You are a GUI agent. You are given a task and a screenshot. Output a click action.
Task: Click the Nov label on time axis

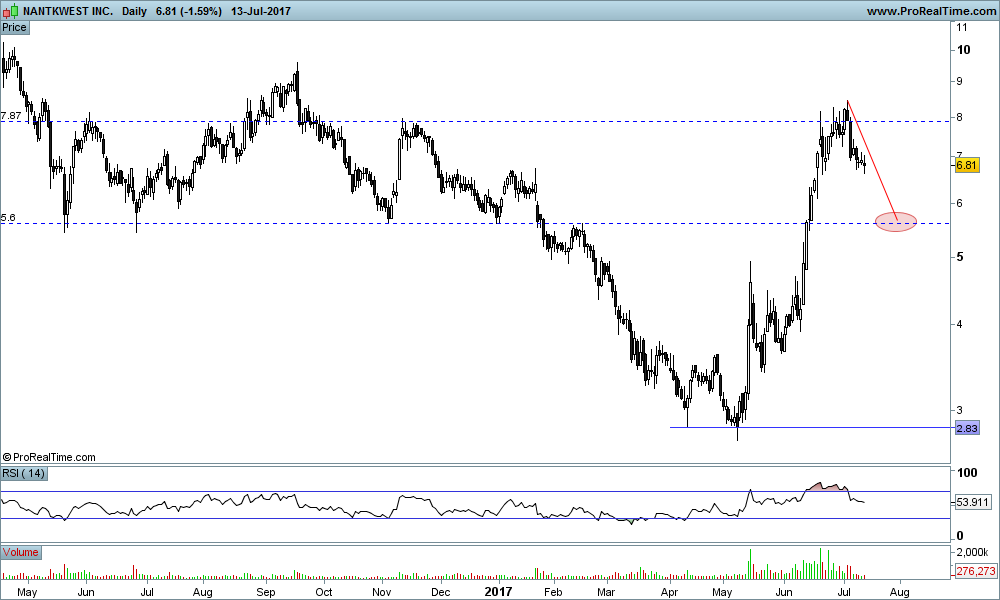coord(381,592)
